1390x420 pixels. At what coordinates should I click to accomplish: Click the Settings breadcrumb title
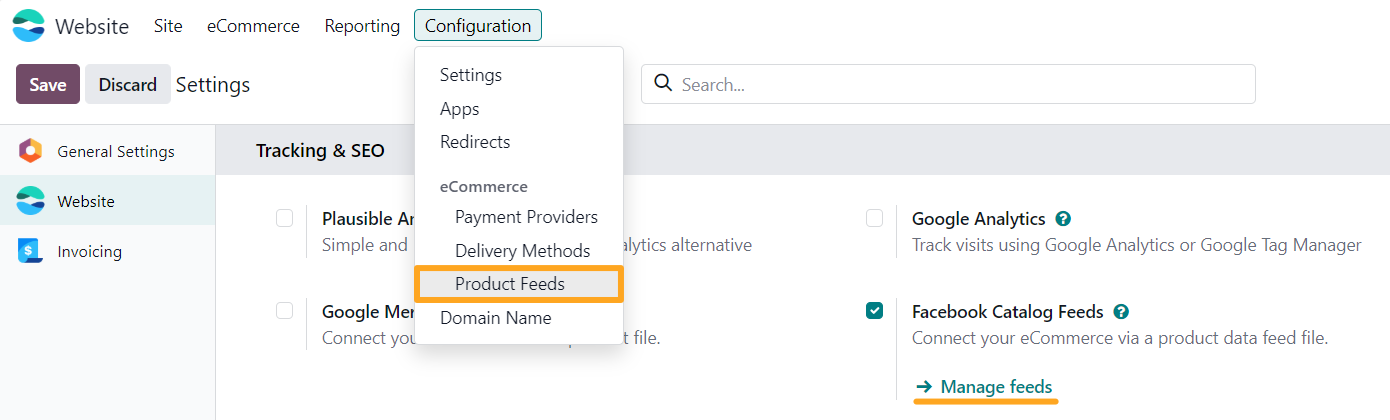tap(213, 85)
